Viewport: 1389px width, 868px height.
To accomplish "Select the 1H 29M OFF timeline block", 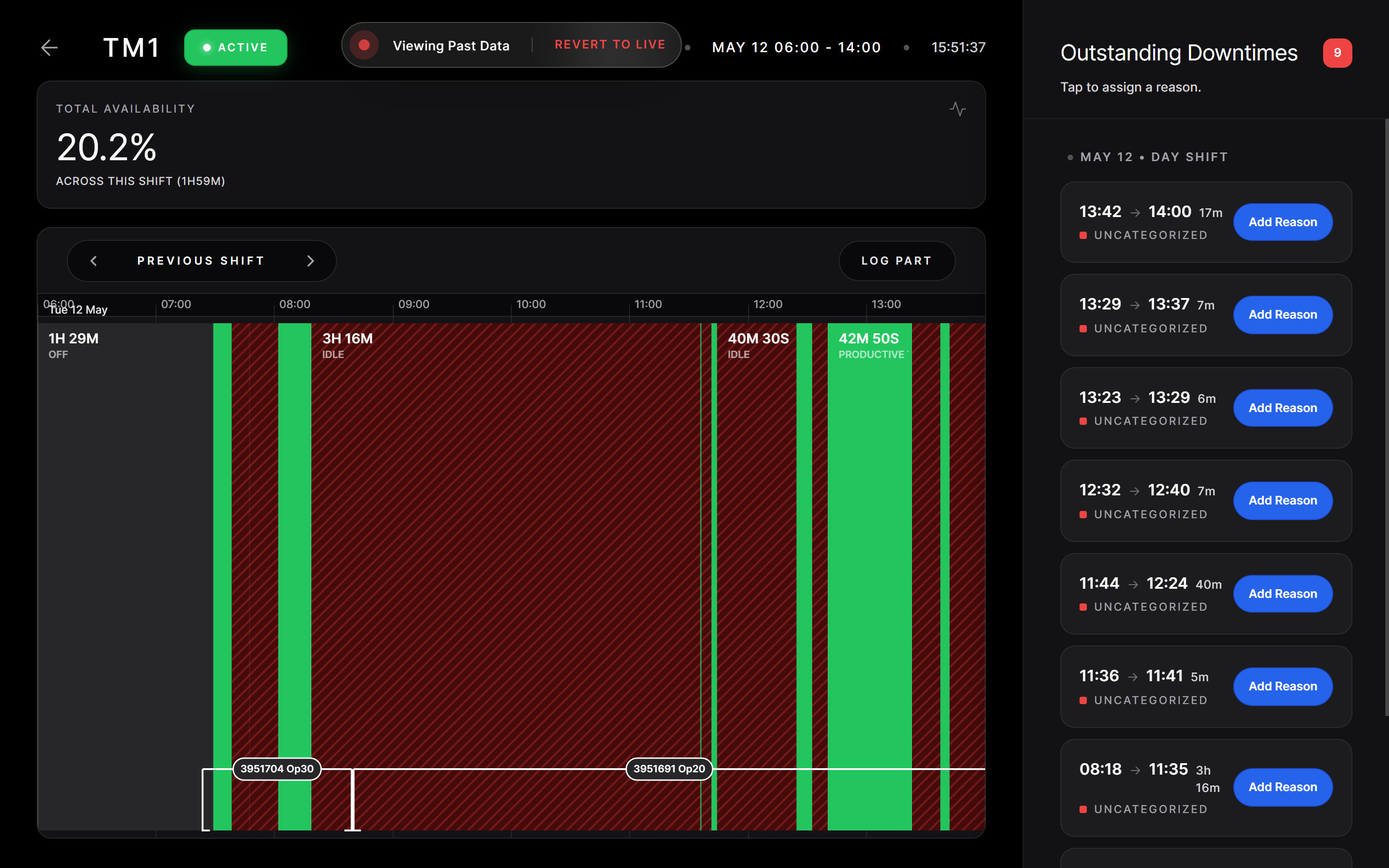I will [125, 576].
